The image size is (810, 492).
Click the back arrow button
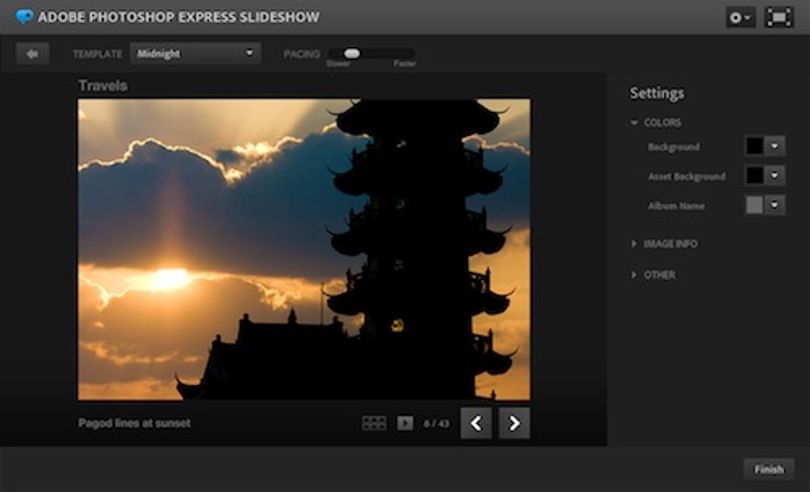pyautogui.click(x=33, y=54)
